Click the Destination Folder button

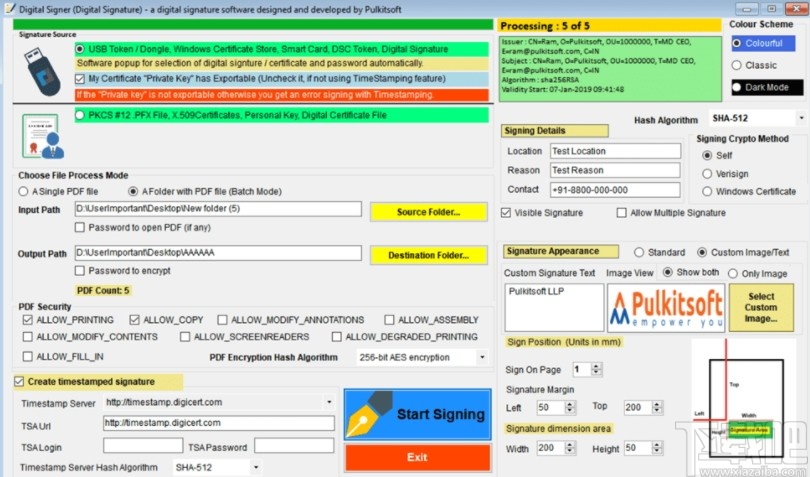click(429, 255)
